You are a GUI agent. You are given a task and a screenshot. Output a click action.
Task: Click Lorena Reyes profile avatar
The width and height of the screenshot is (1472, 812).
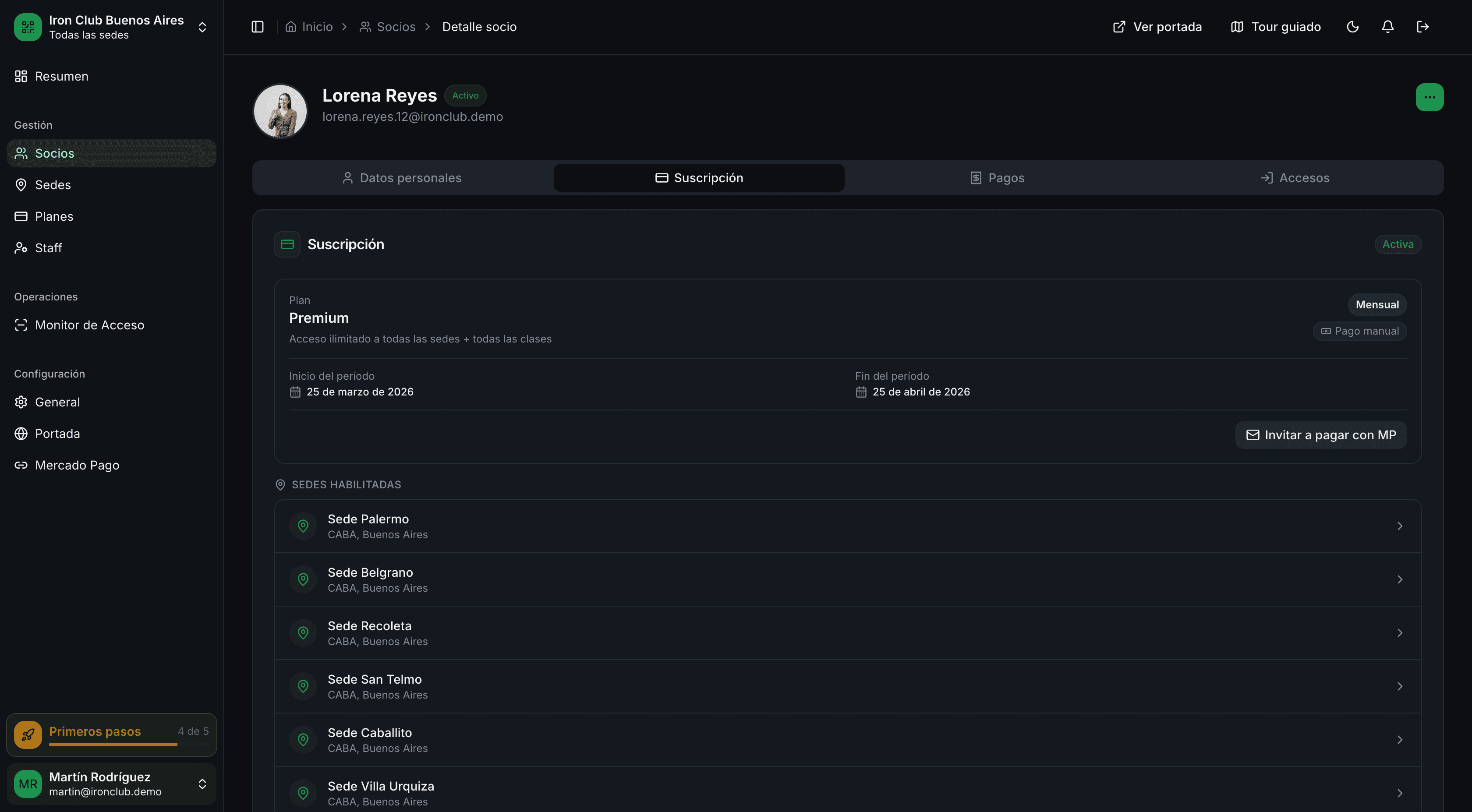(x=280, y=111)
